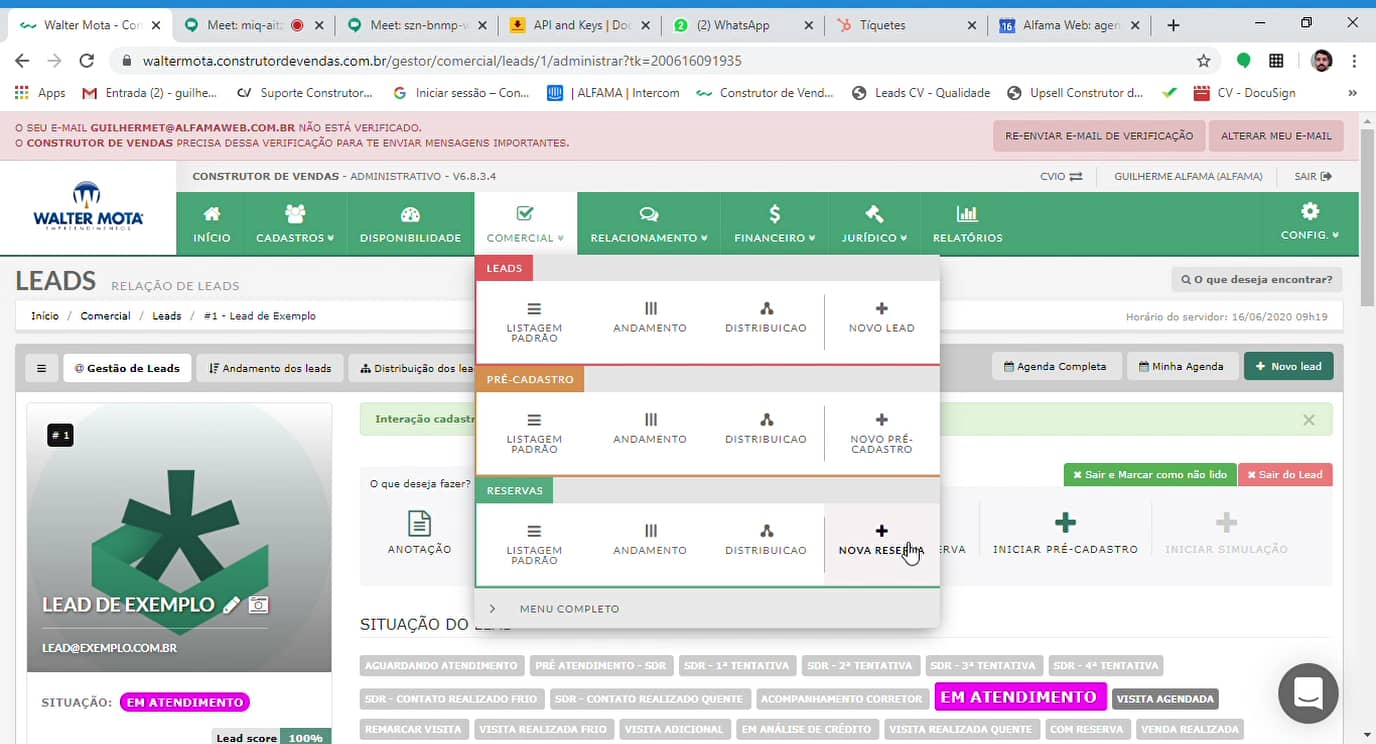Click Iniciar Pré-Cadastro plus icon

[1065, 522]
